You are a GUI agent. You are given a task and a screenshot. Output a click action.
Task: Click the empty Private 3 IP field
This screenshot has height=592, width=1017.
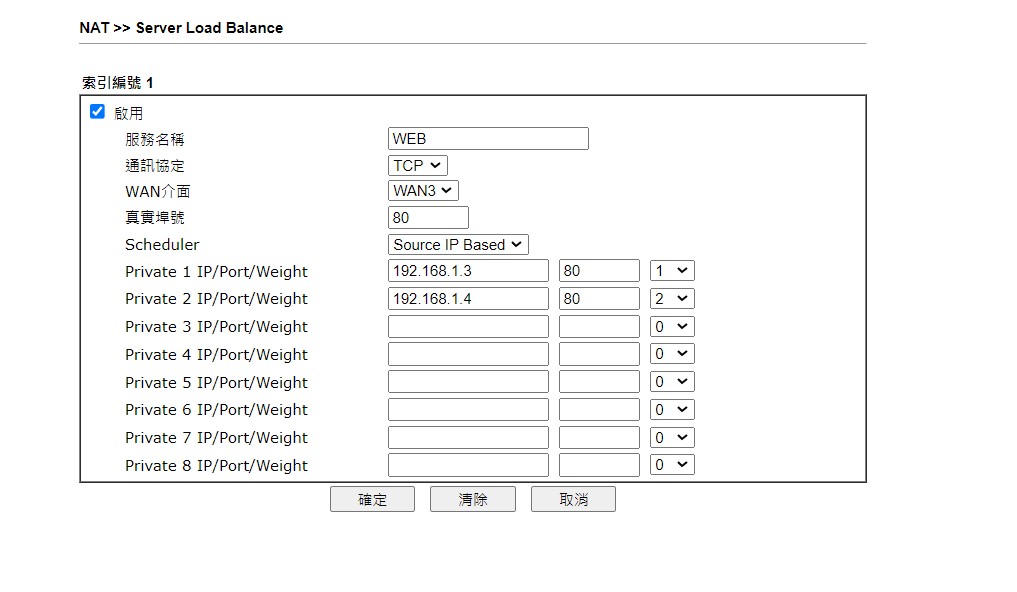468,326
